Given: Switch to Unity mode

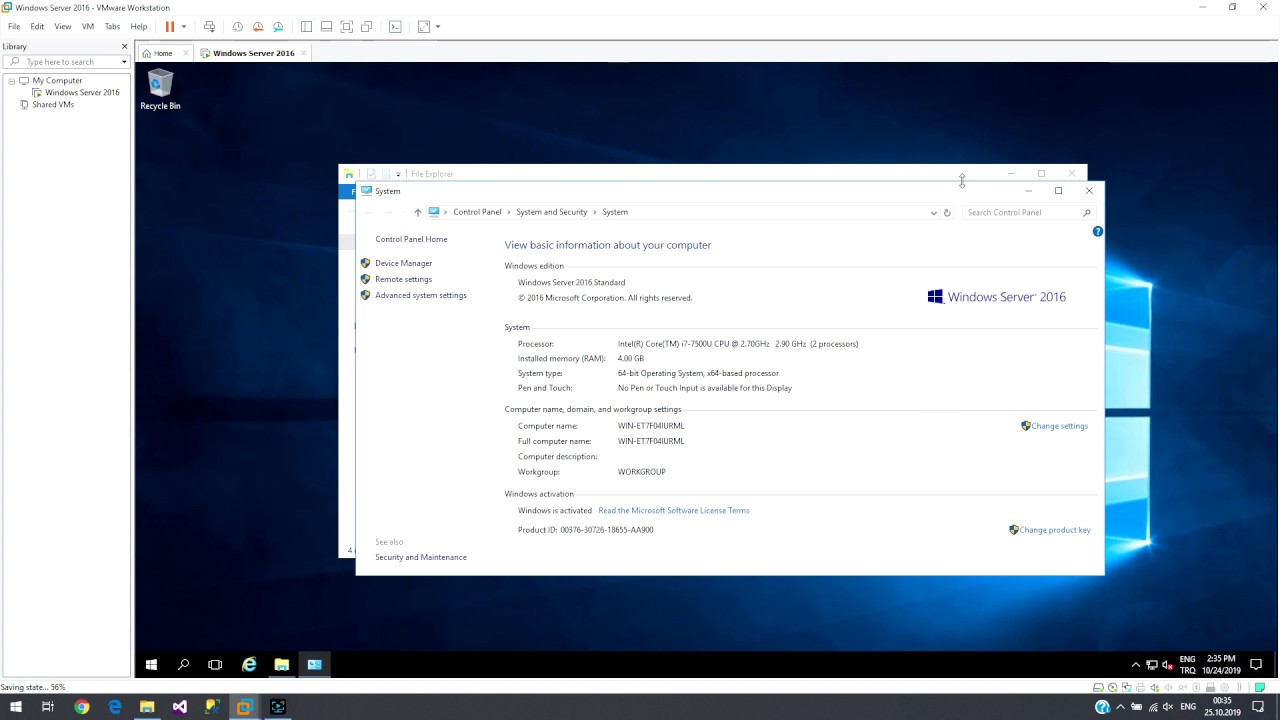Looking at the screenshot, I should [x=367, y=27].
